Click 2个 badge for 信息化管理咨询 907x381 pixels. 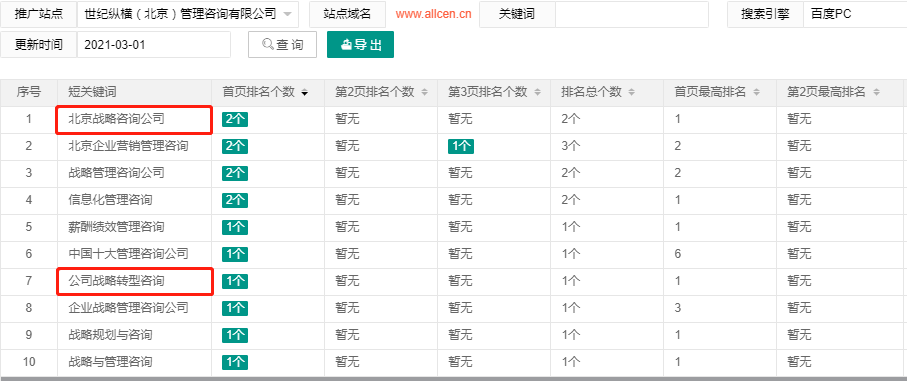[x=235, y=200]
